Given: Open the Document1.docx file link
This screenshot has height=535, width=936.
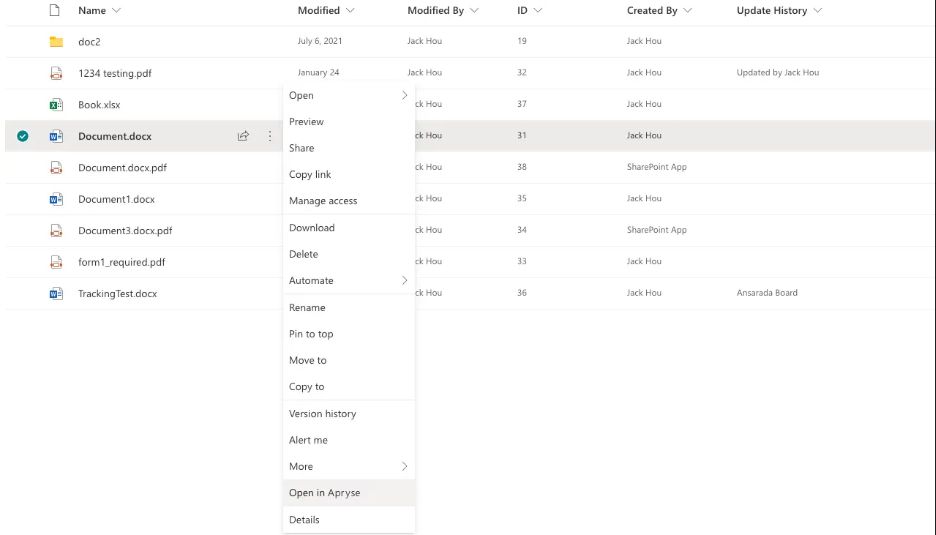Looking at the screenshot, I should pos(116,199).
